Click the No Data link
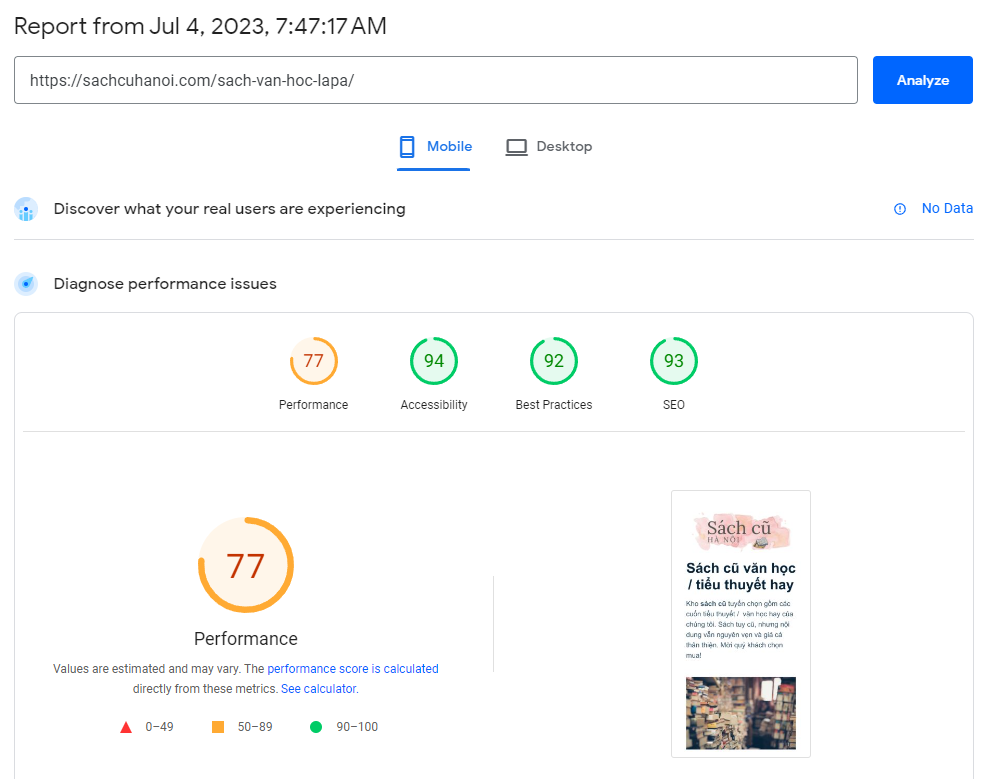The image size is (989, 779). pyautogui.click(x=947, y=208)
